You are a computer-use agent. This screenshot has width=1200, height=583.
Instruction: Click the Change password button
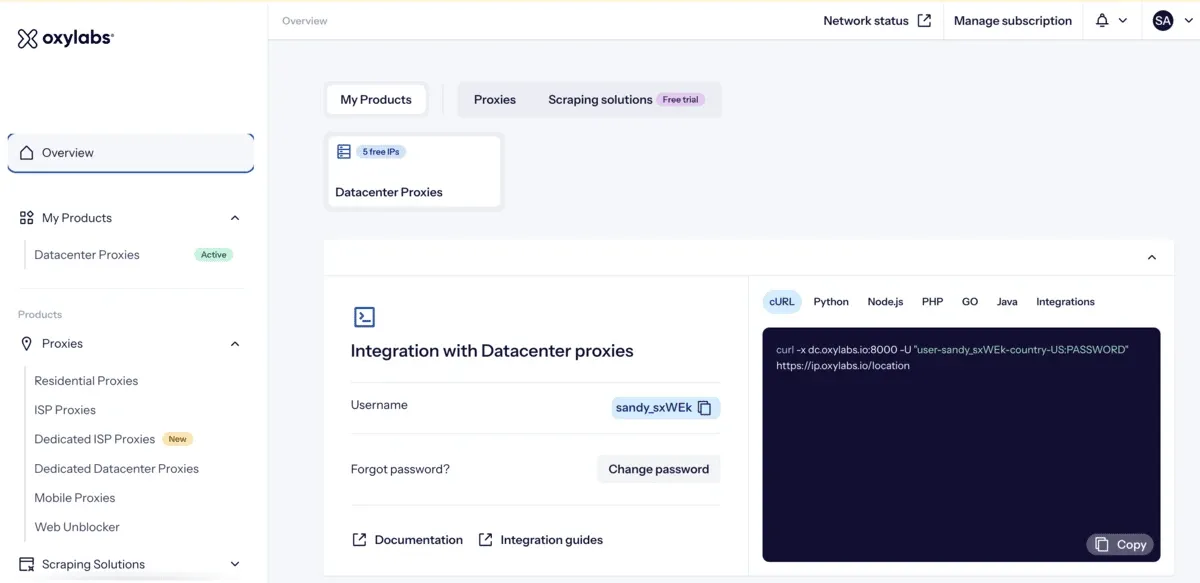659,469
